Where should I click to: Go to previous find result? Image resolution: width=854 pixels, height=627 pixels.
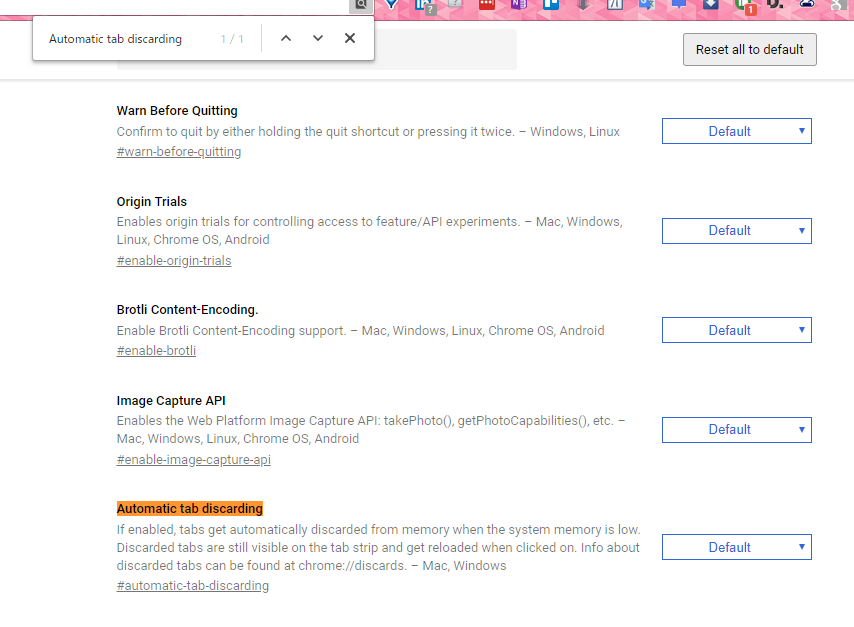[x=286, y=38]
